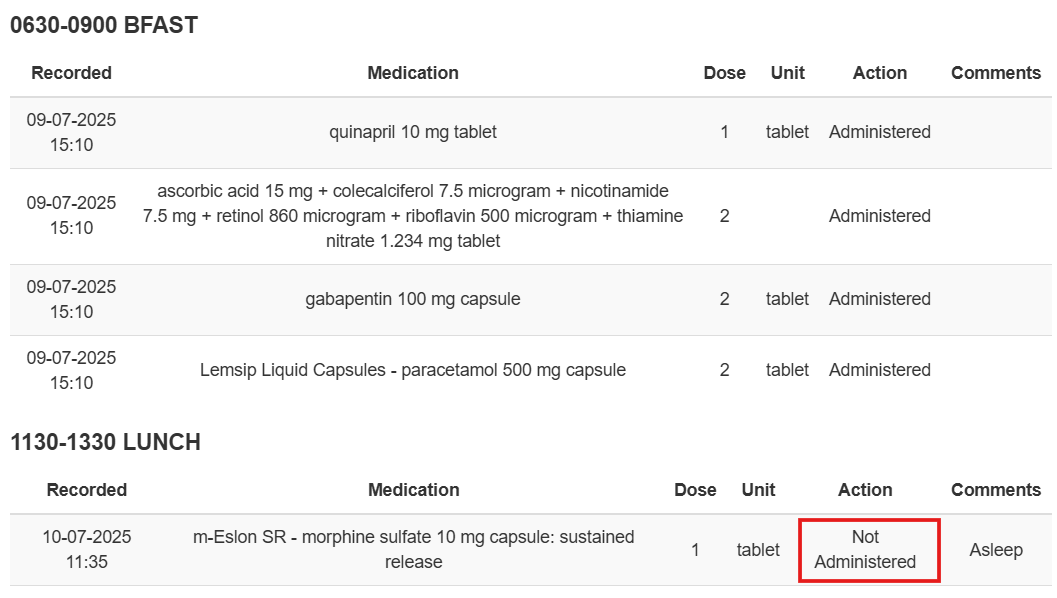The image size is (1057, 598).
Task: Click the 10-07-2025 11:35 recorded timestamp
Action: click(86, 549)
